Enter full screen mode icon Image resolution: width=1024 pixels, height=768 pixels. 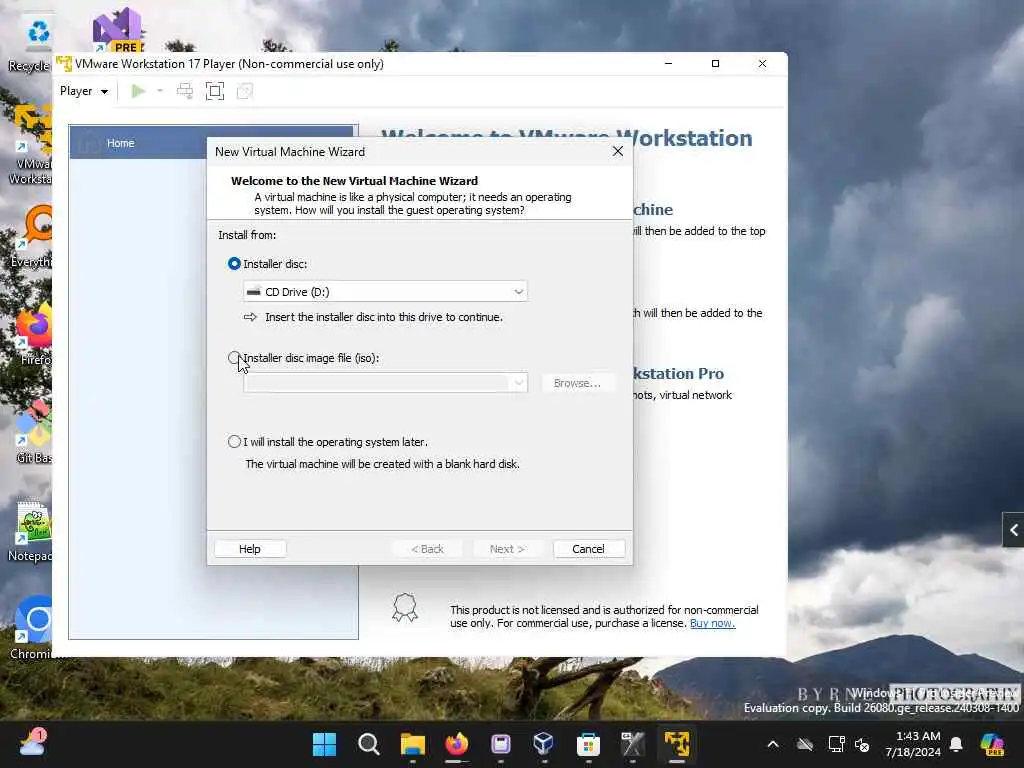pyautogui.click(x=215, y=91)
